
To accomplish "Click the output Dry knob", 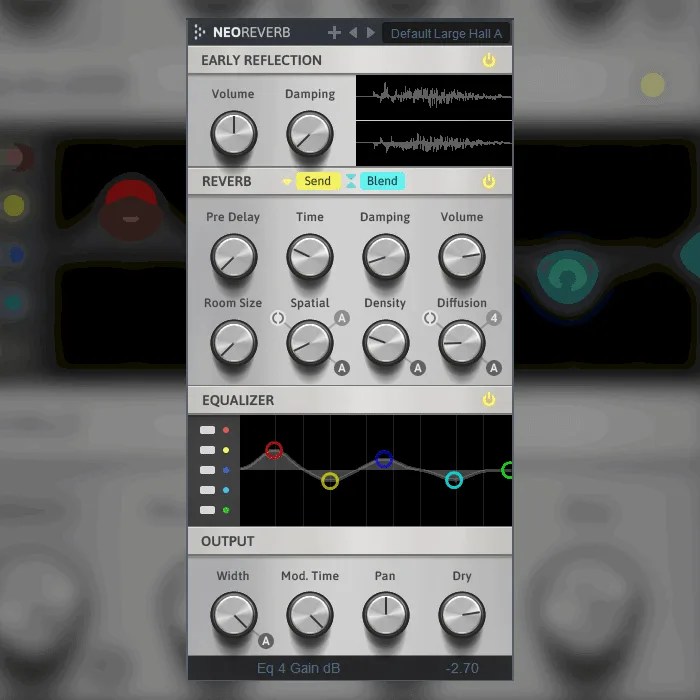I will [x=462, y=614].
